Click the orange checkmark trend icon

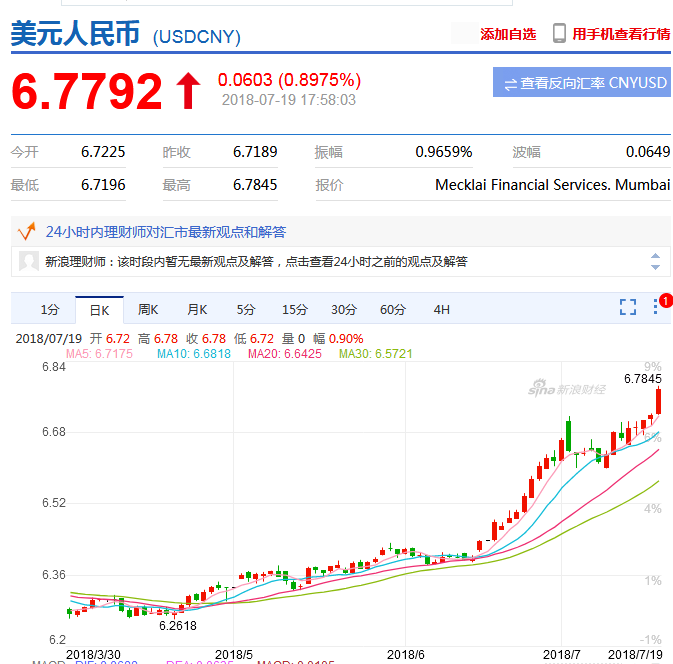coord(27,231)
